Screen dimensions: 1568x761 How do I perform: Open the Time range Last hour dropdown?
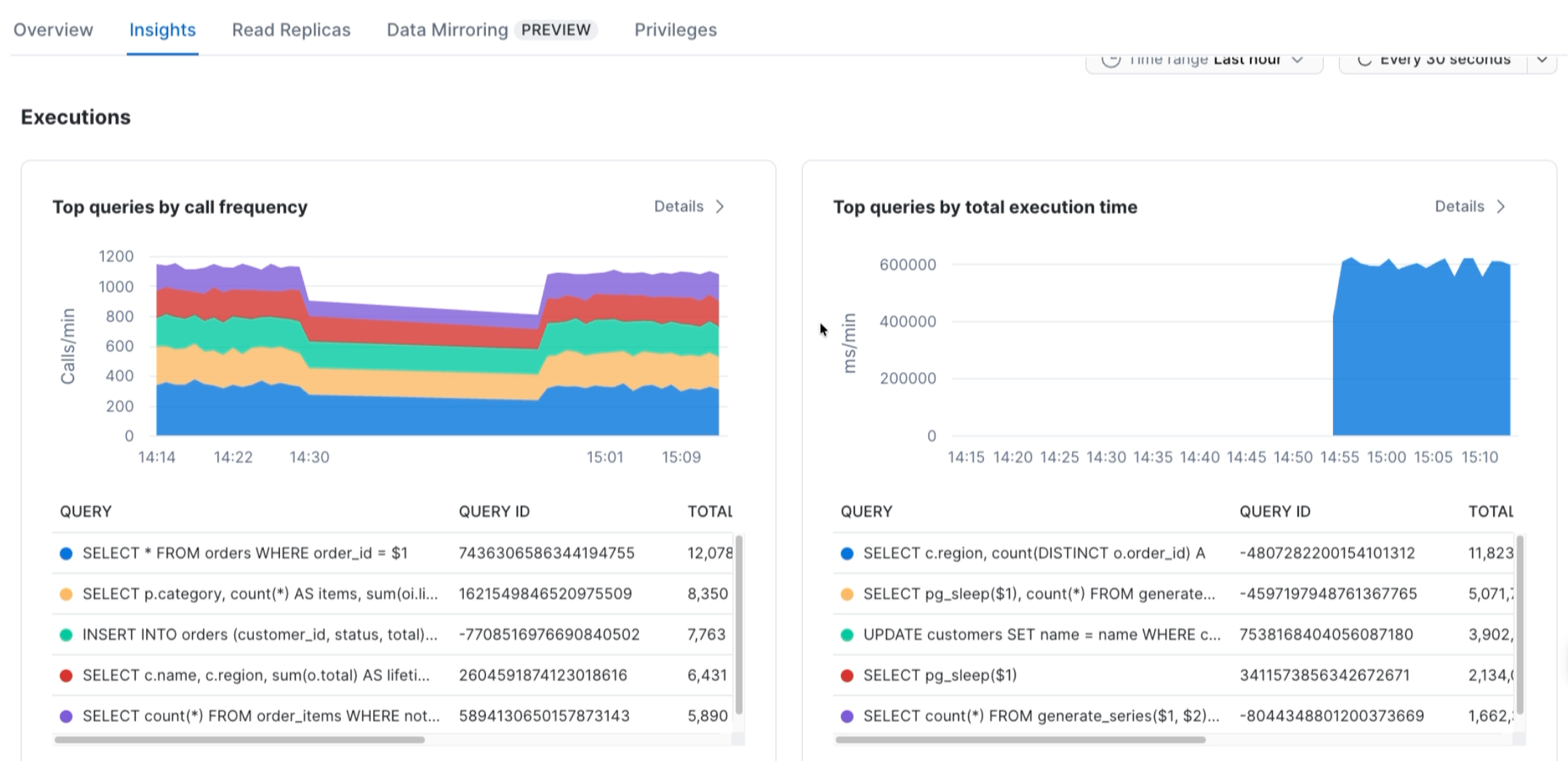[x=1204, y=61]
